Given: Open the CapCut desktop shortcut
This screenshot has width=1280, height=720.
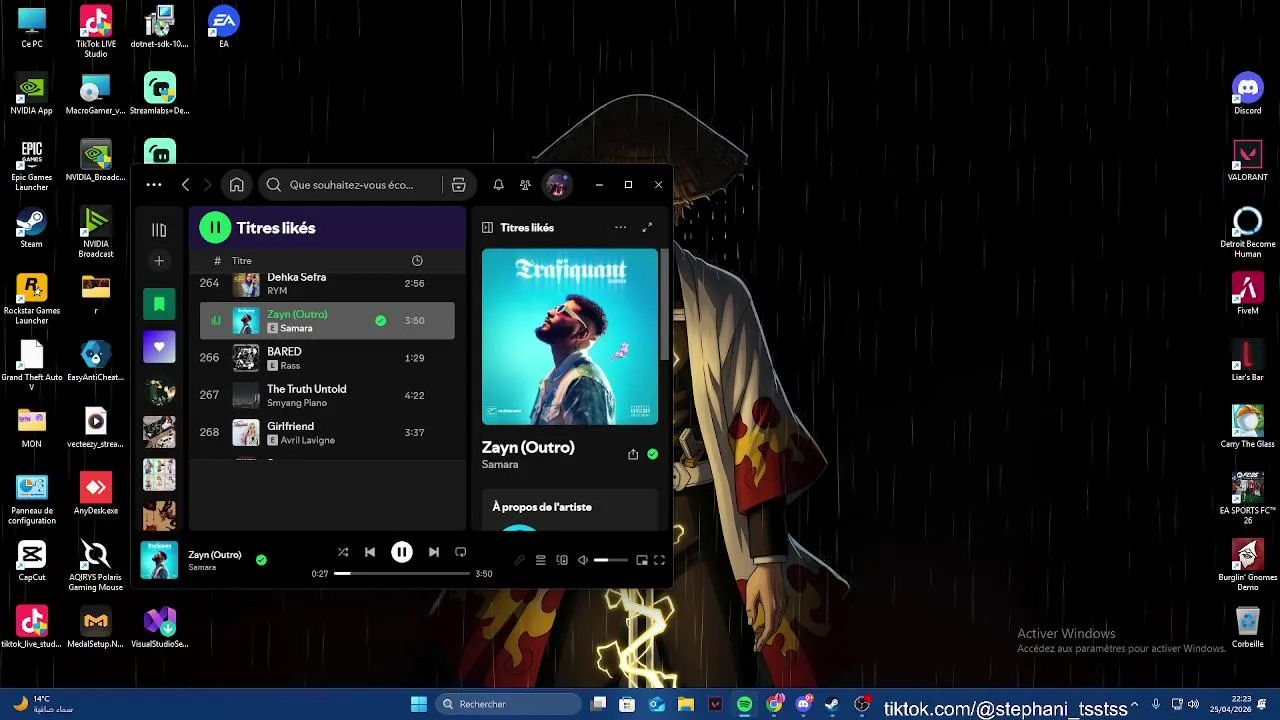Looking at the screenshot, I should pyautogui.click(x=32, y=560).
